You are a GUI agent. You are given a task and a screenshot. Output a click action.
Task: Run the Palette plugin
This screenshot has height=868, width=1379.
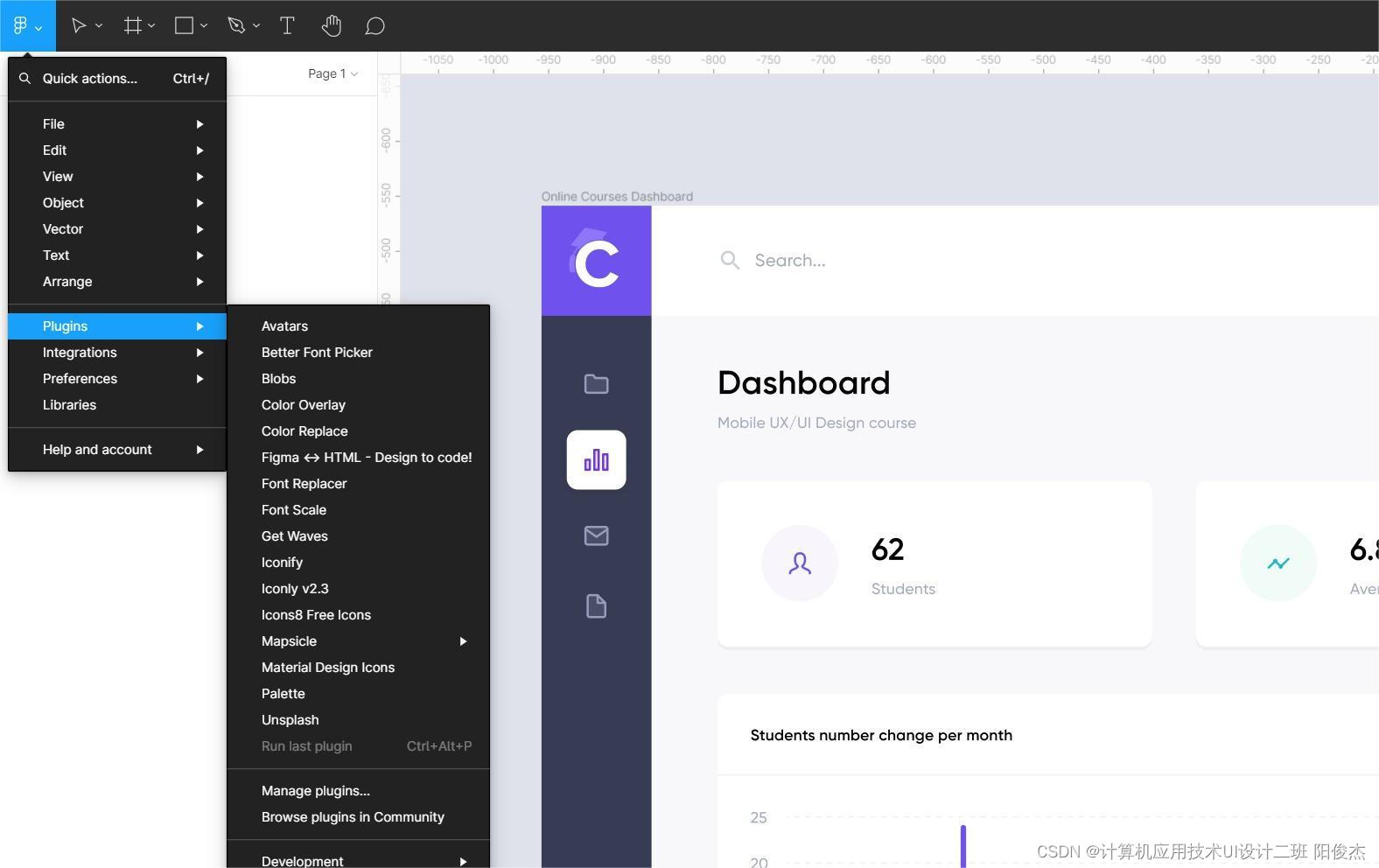pos(358,694)
